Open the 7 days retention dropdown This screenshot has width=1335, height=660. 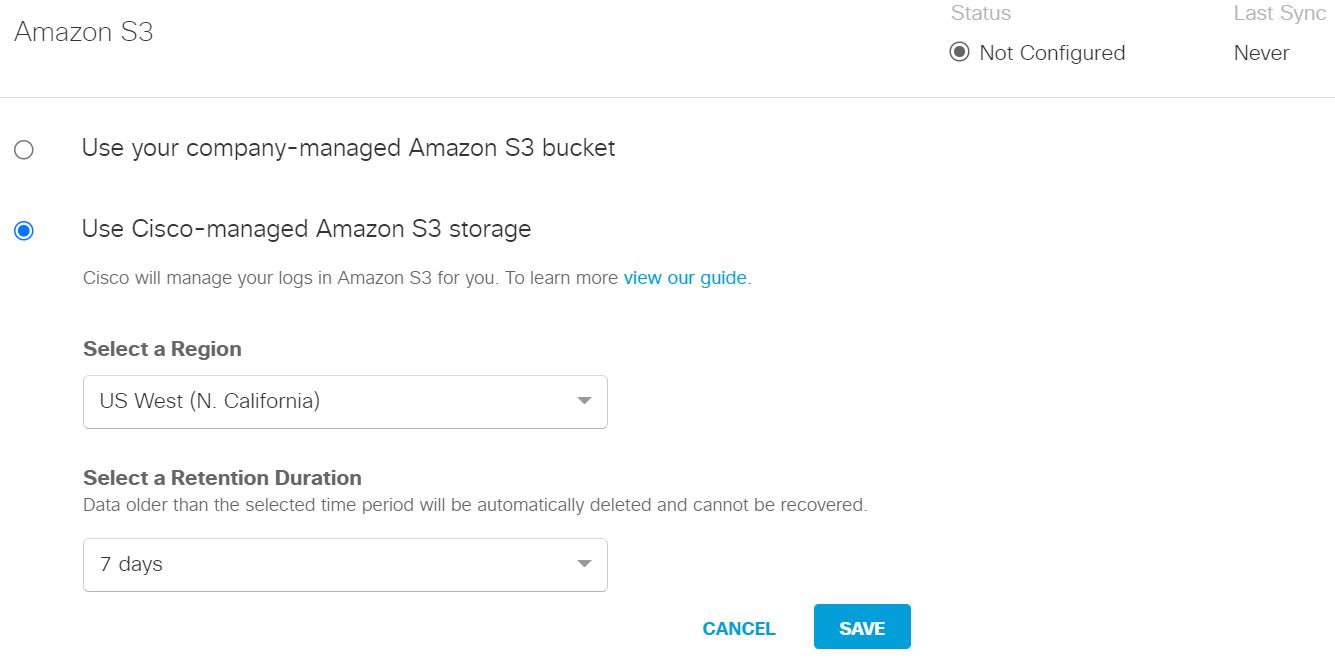[x=344, y=564]
